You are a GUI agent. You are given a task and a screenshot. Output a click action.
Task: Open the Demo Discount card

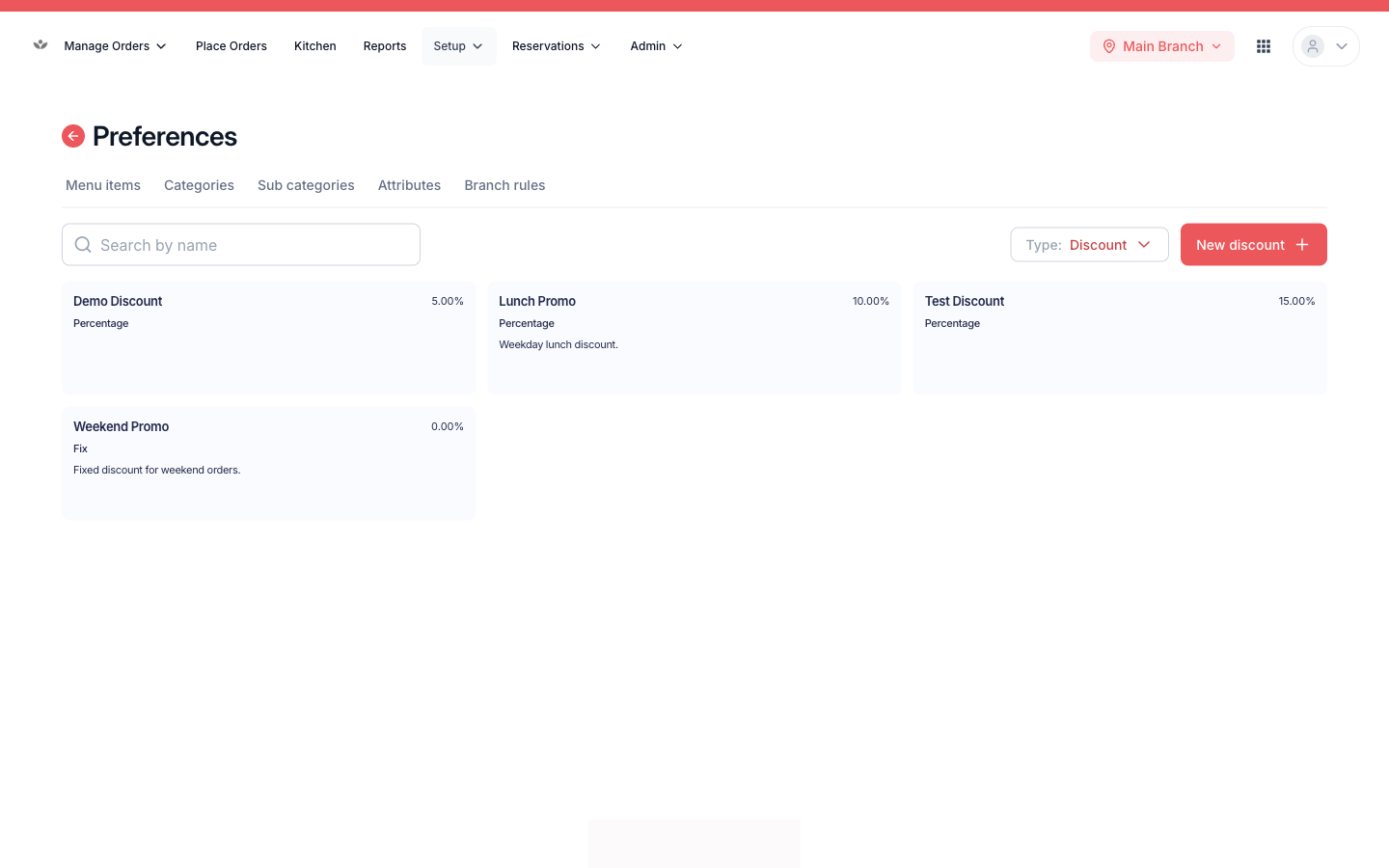[x=268, y=338]
